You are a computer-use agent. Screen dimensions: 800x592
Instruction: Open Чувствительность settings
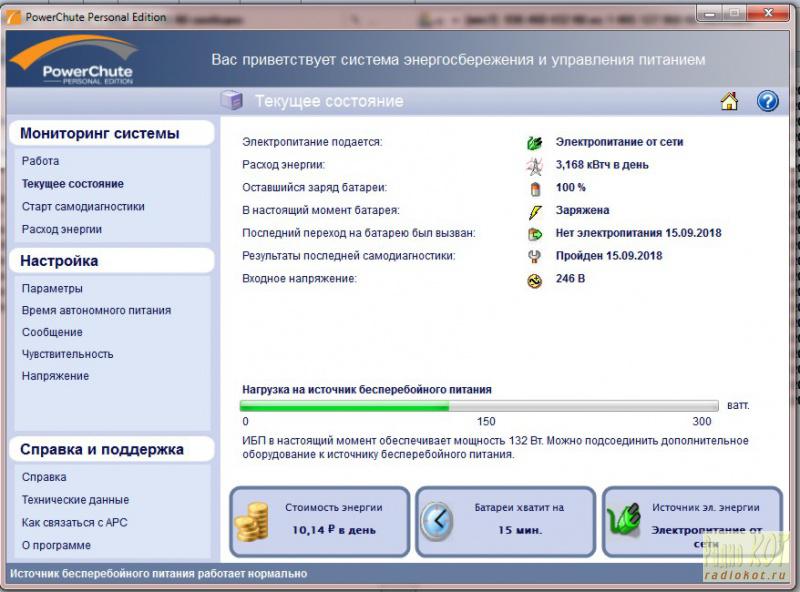(x=67, y=354)
